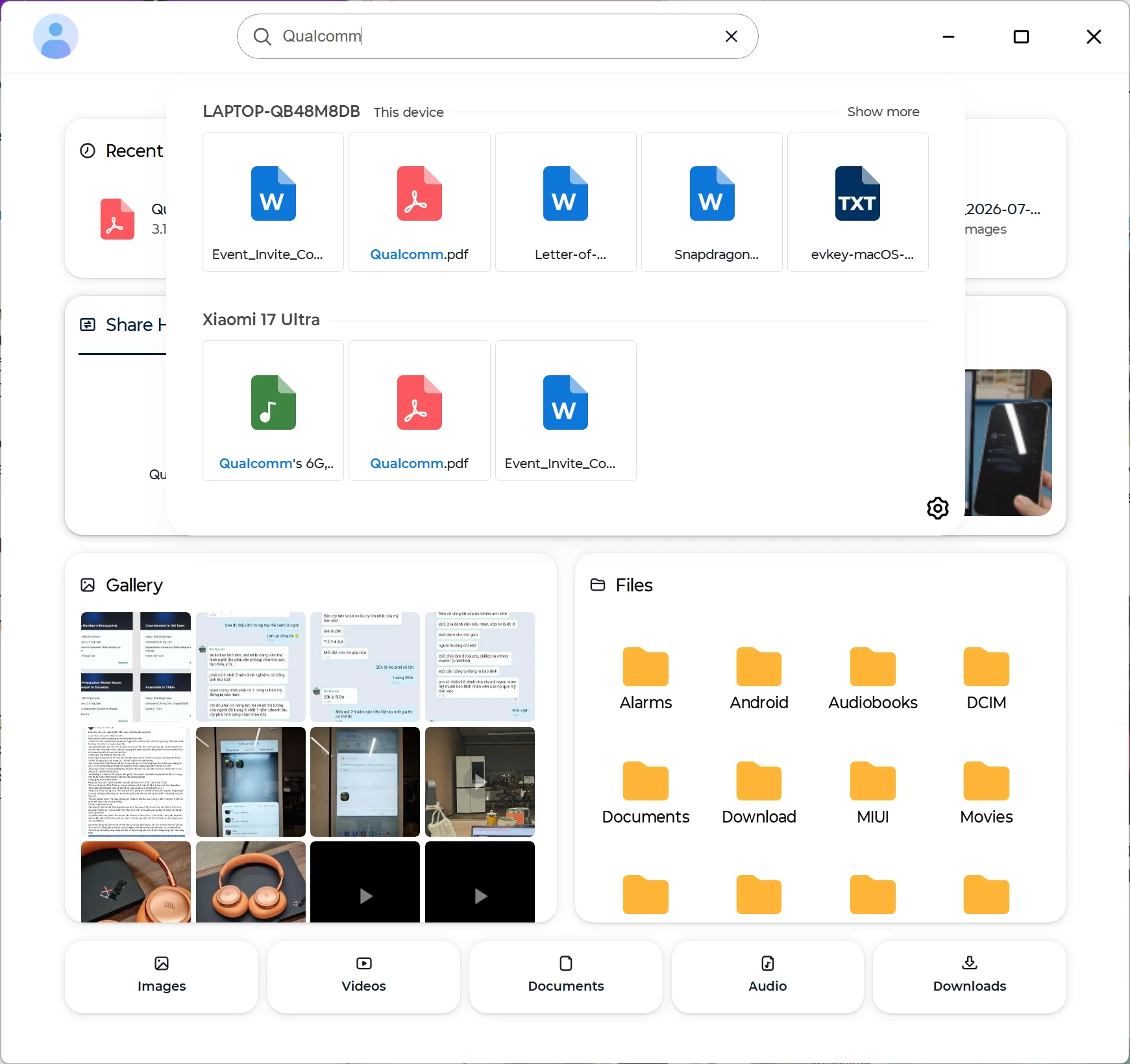Image resolution: width=1130 pixels, height=1064 pixels.
Task: Open Qualcomm's 6G audio file
Action: tap(273, 410)
